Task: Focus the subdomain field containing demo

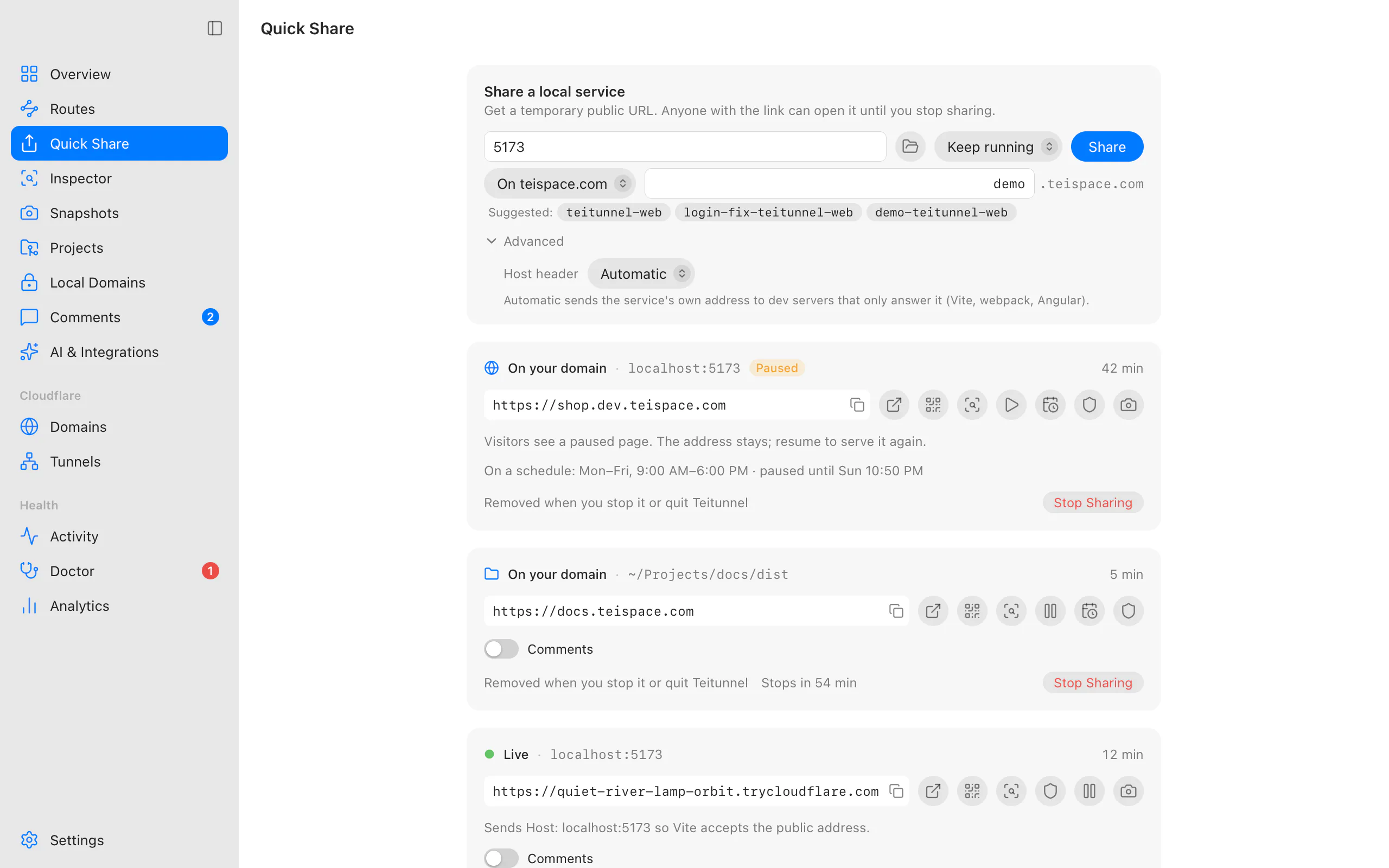Action: pyautogui.click(x=839, y=184)
